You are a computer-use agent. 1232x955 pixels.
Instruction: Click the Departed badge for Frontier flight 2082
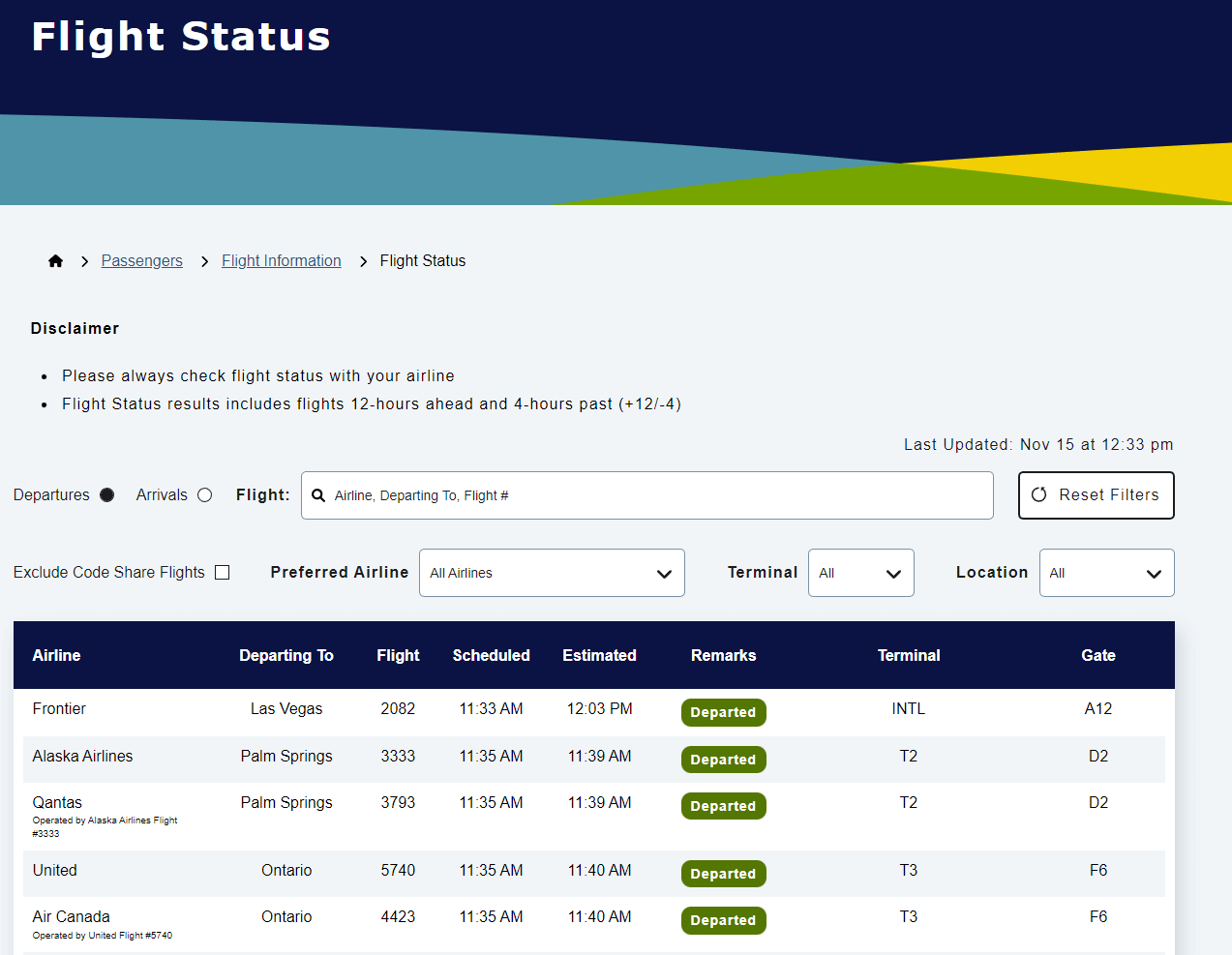pyautogui.click(x=723, y=712)
